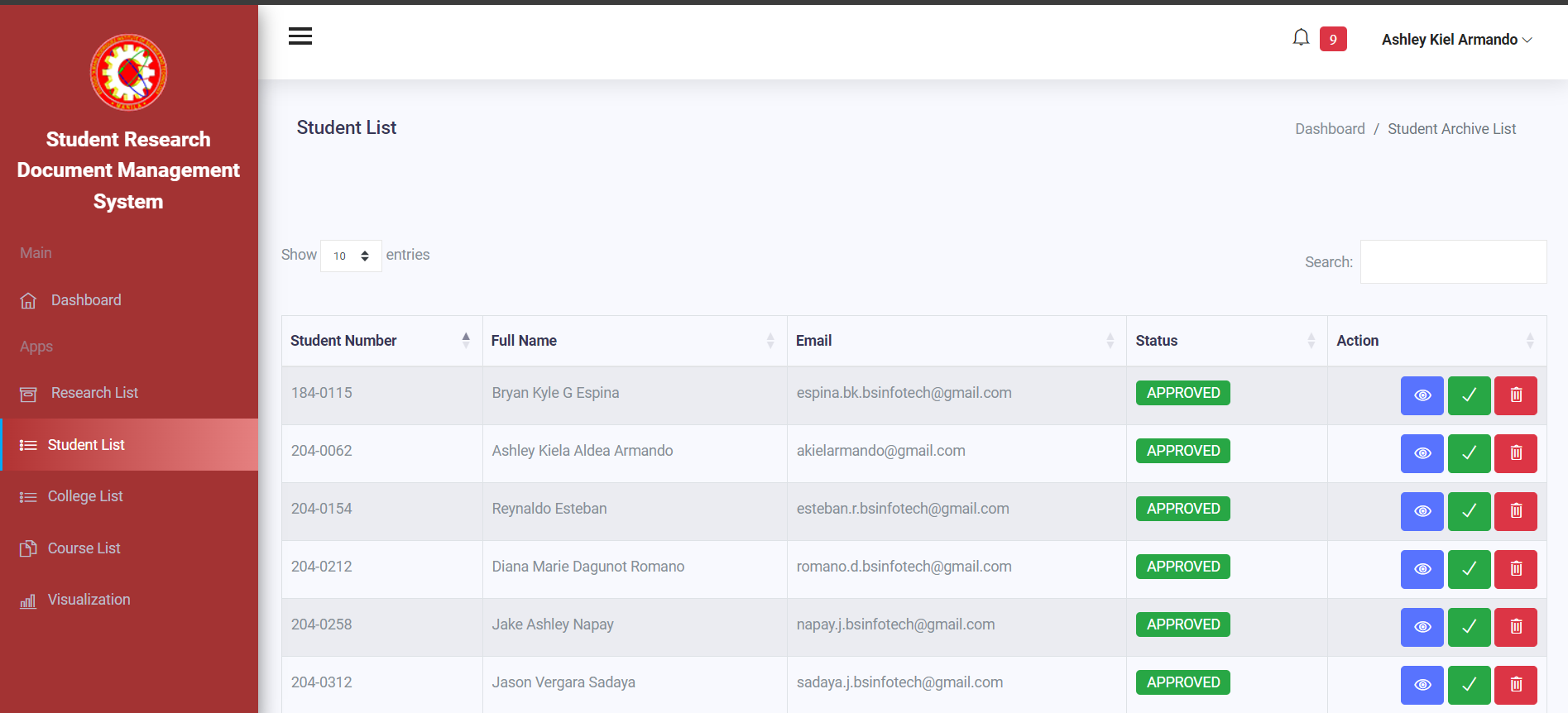Click Student Archive List breadcrumb
1568x713 pixels.
[x=1451, y=129]
